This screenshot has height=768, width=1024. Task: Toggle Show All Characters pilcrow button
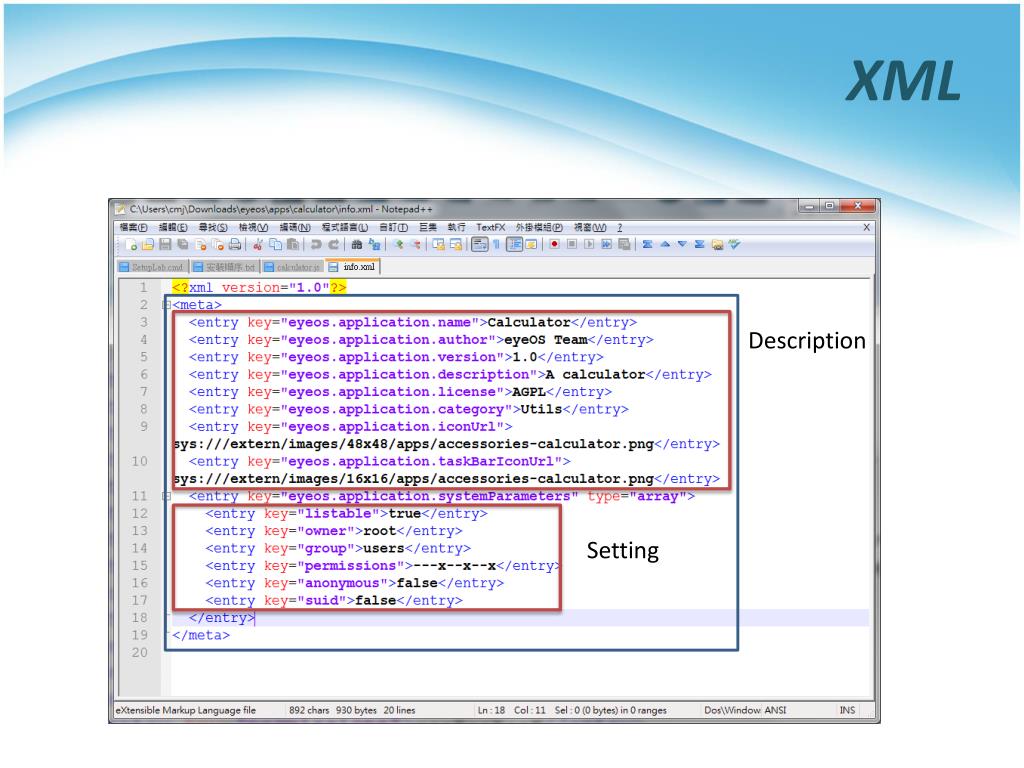tap(497, 245)
